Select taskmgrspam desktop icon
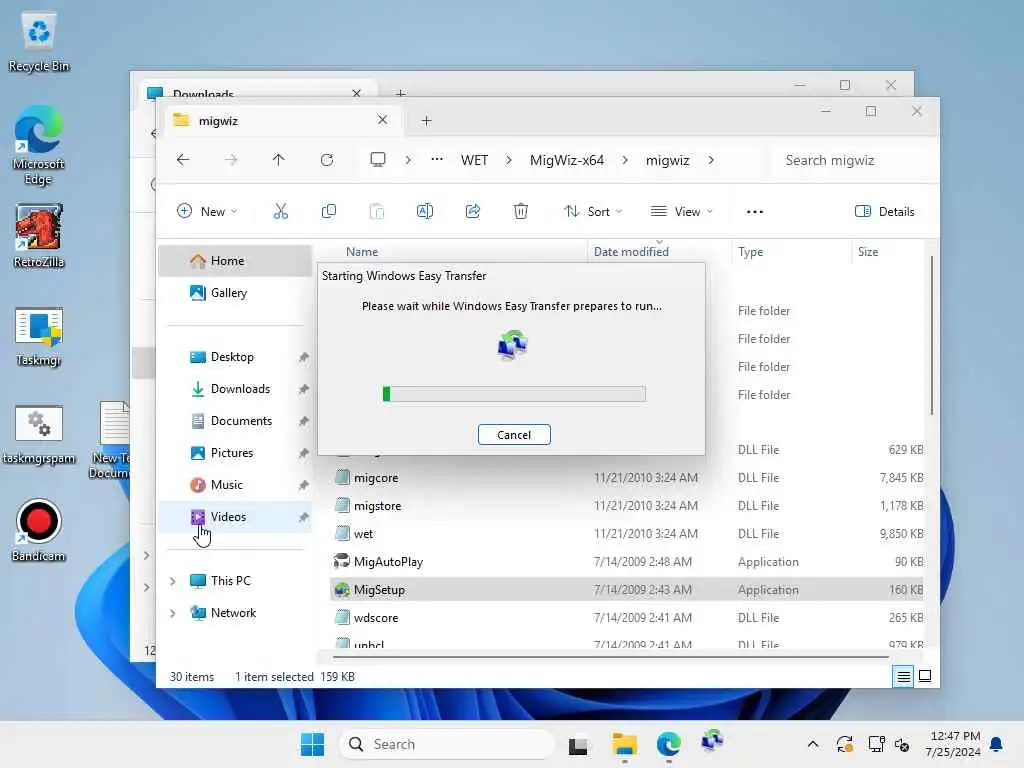Image resolution: width=1024 pixels, height=768 pixels. pos(39,434)
